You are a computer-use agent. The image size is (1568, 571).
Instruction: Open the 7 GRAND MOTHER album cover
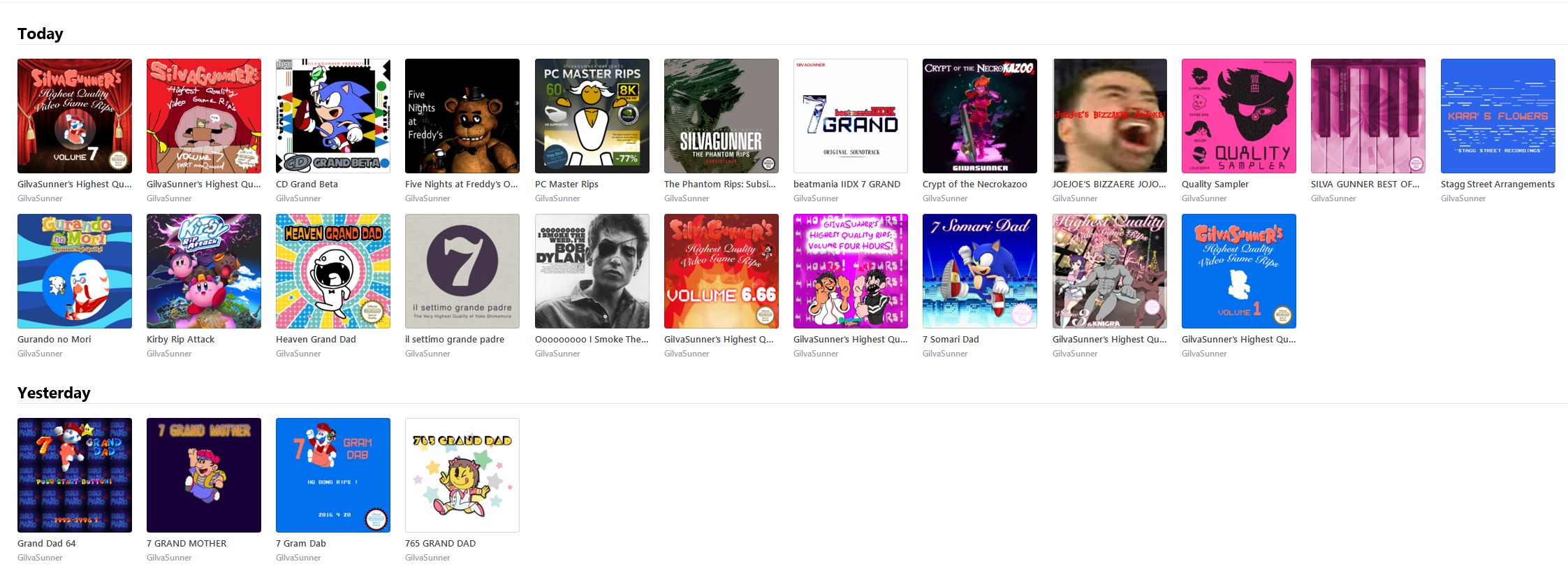point(204,475)
